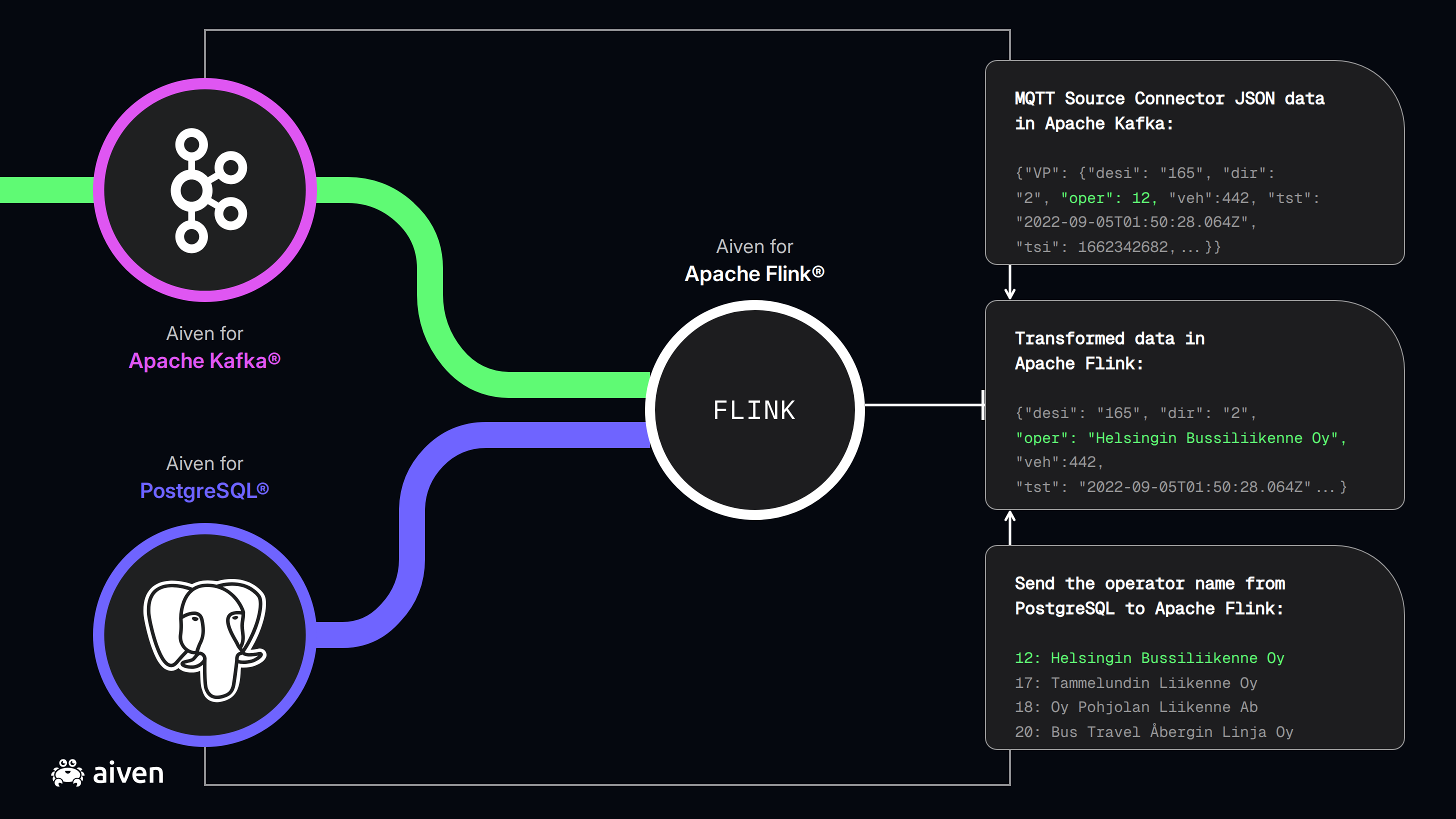Click the up arrow above PostgreSQL box

pos(1010,528)
